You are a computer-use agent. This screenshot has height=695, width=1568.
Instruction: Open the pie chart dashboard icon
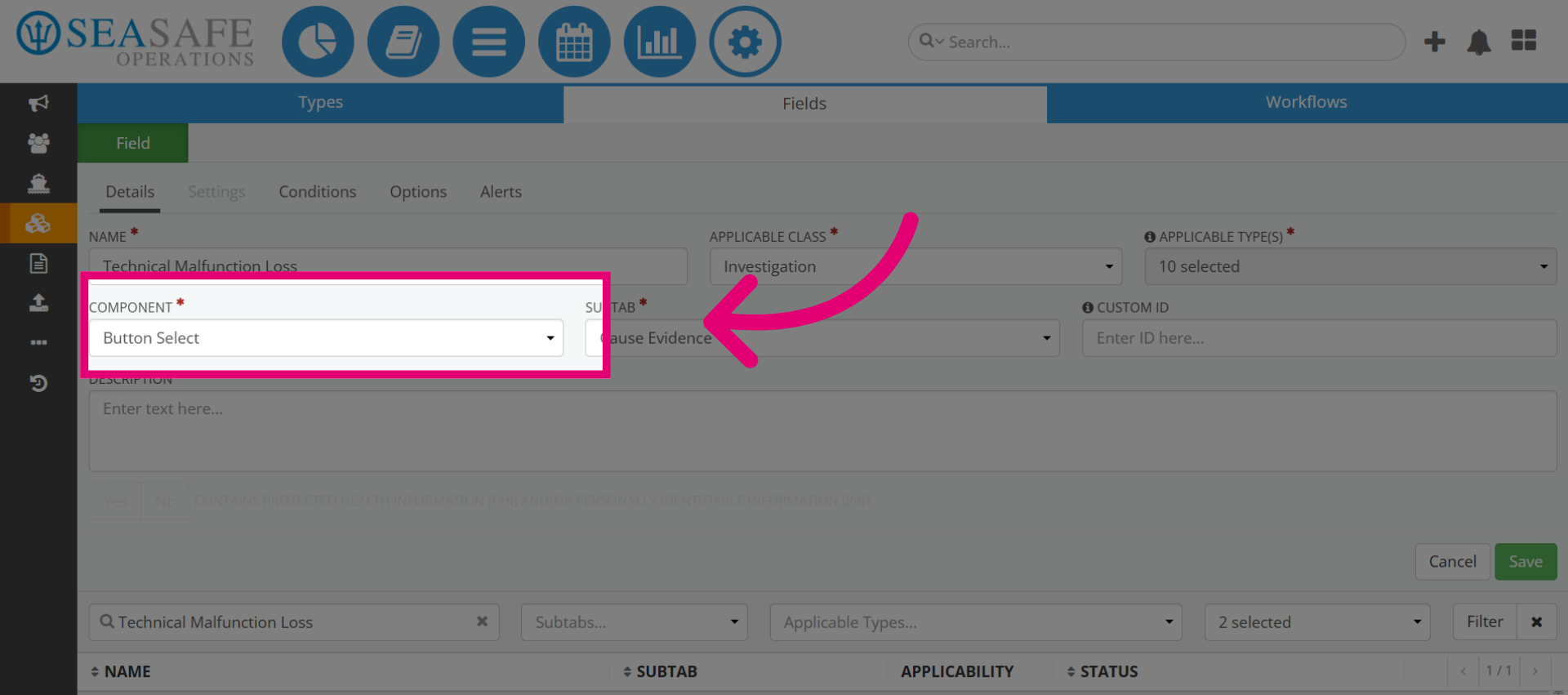(x=318, y=42)
